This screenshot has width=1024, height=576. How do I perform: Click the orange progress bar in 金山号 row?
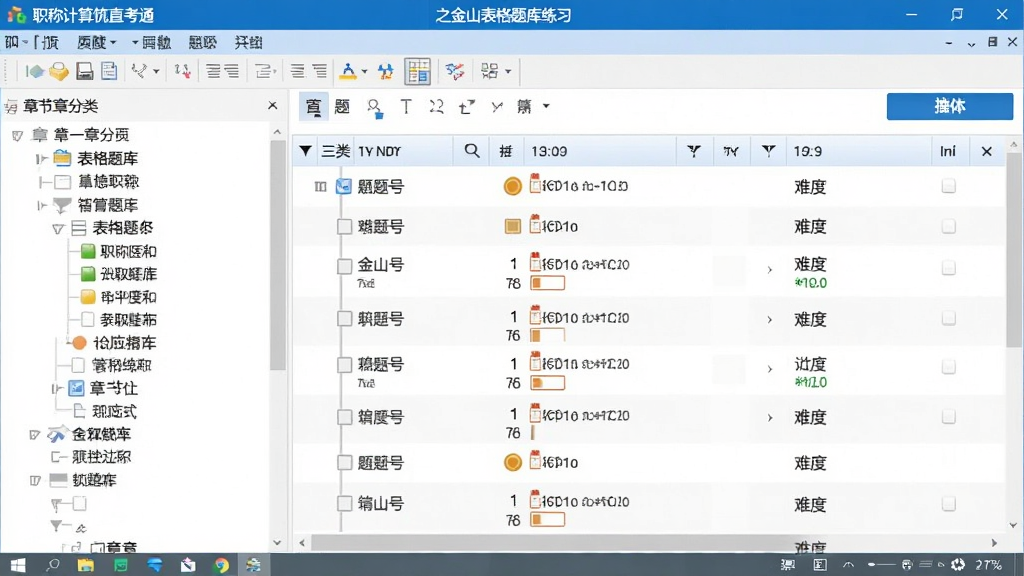(x=547, y=283)
